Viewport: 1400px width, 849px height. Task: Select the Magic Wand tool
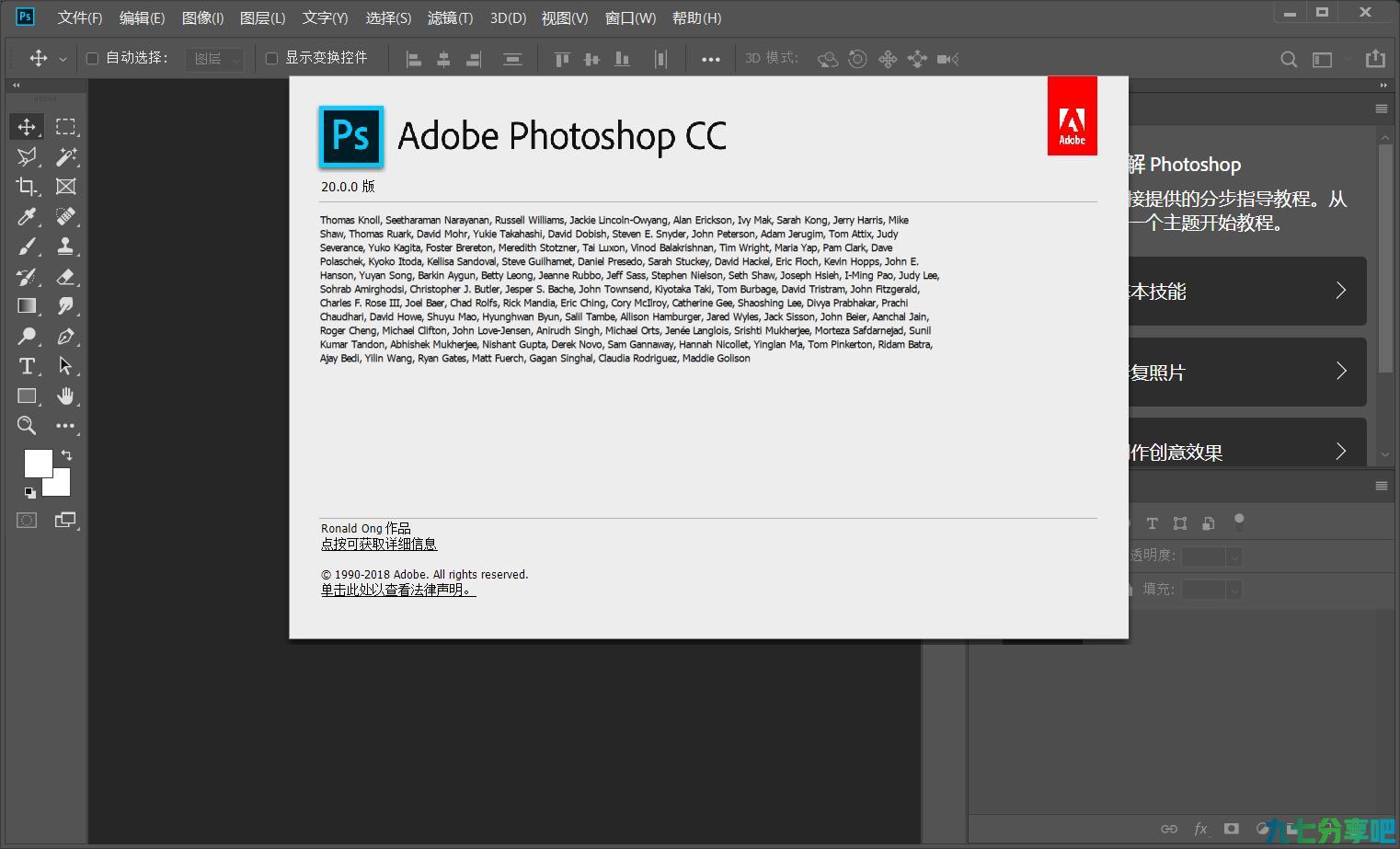click(65, 156)
